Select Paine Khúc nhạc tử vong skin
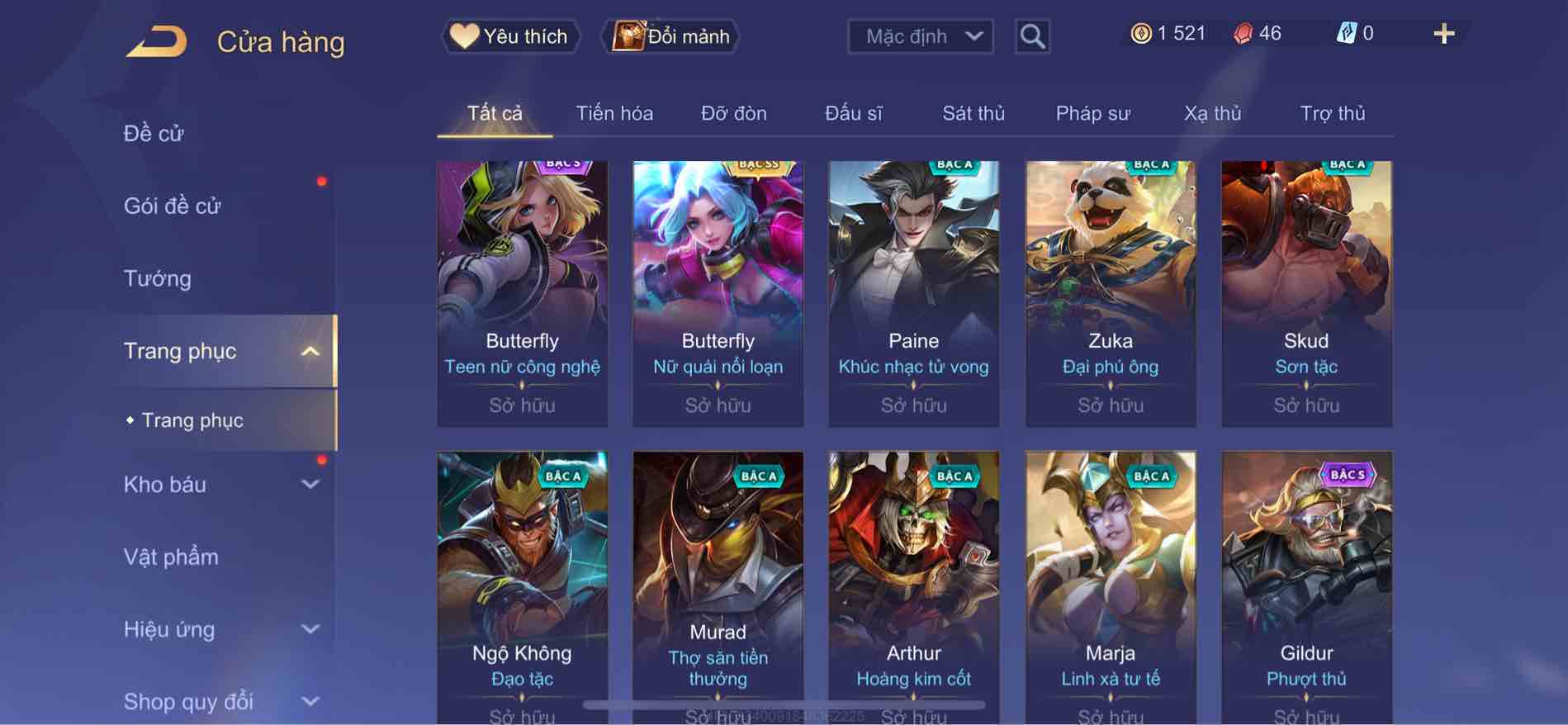This screenshot has height=725, width=1568. tap(913, 294)
